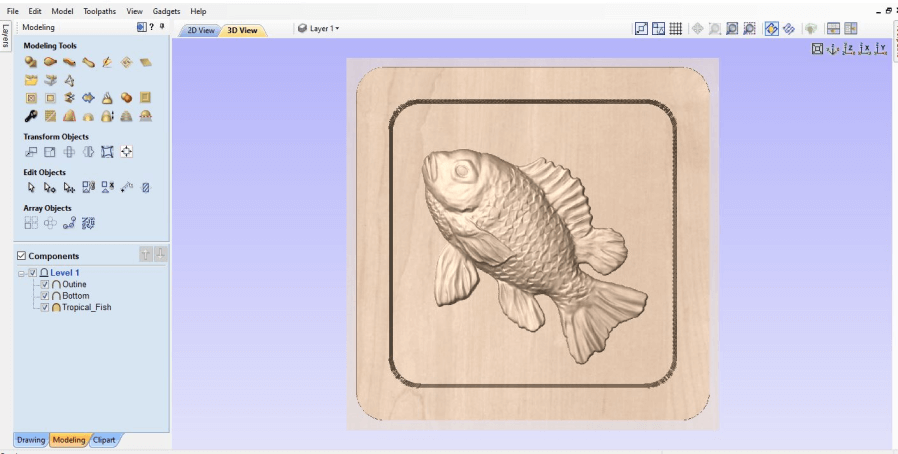The height and width of the screenshot is (454, 898).
Task: Click the Copy Along Vectors array icon
Action: (69, 223)
